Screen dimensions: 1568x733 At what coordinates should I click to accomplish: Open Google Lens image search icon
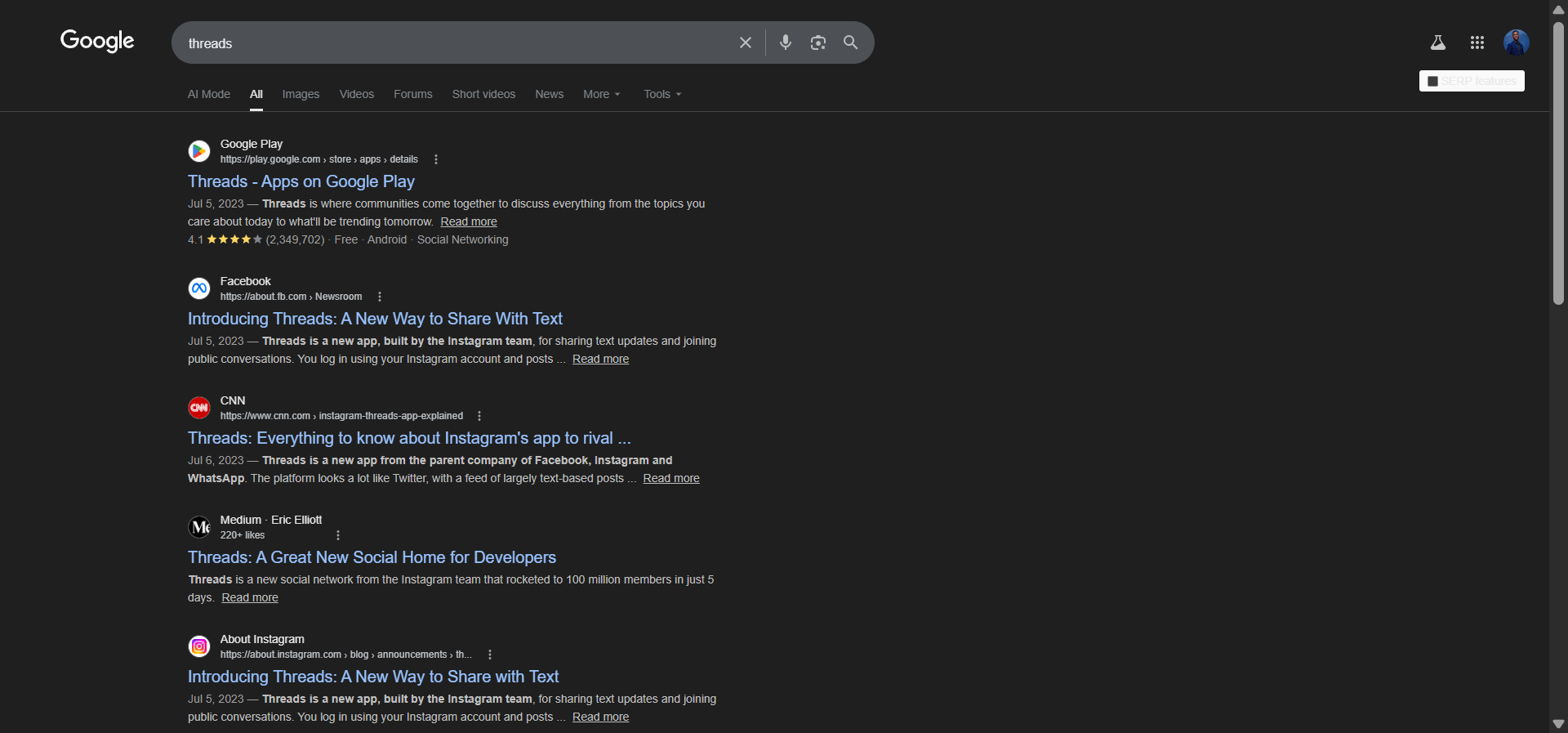(818, 42)
